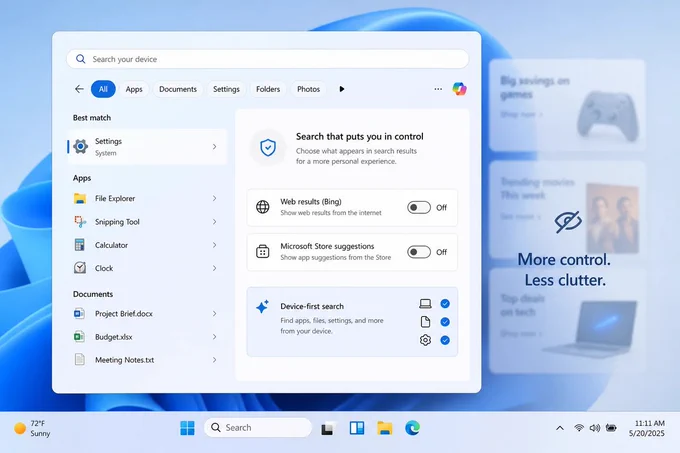Image resolution: width=680 pixels, height=453 pixels.
Task: Uncheck the laptop apps checkbox
Action: pyautogui.click(x=445, y=303)
